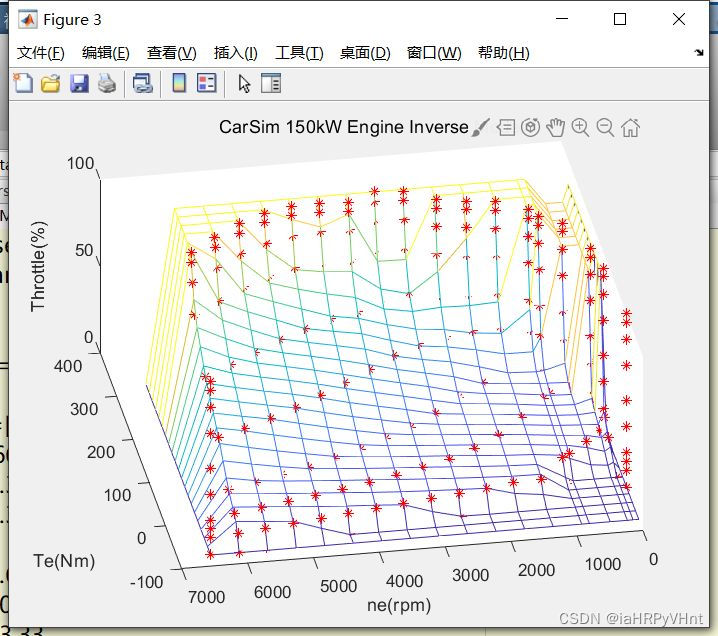
Task: Select the Edit Plot arrow tool
Action: pyautogui.click(x=245, y=84)
